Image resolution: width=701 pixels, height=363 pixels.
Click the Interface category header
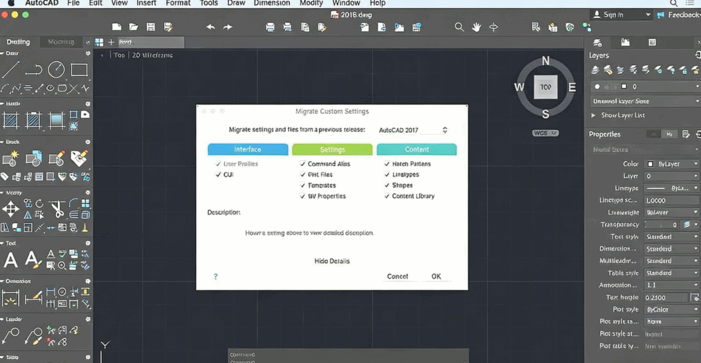[248, 149]
